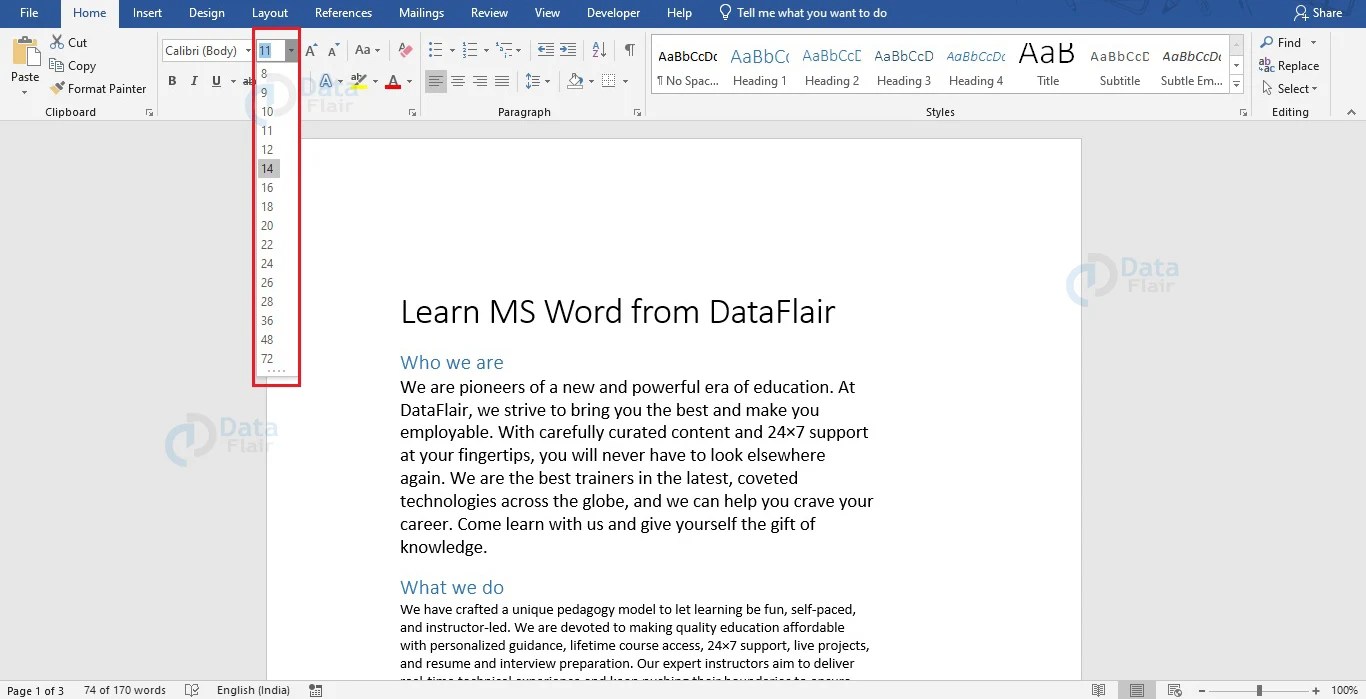The width and height of the screenshot is (1366, 699).
Task: Open the Clipboard dialog launcher
Action: (x=149, y=113)
